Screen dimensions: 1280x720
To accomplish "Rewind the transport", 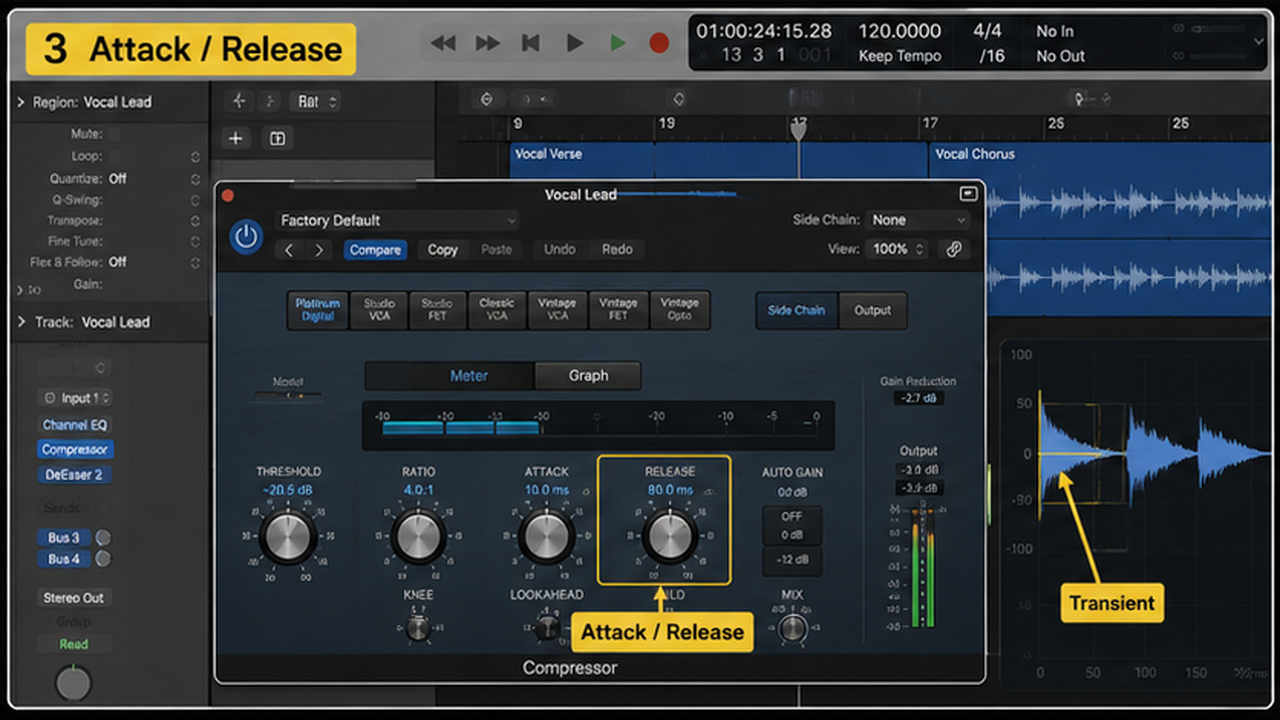I will click(443, 43).
